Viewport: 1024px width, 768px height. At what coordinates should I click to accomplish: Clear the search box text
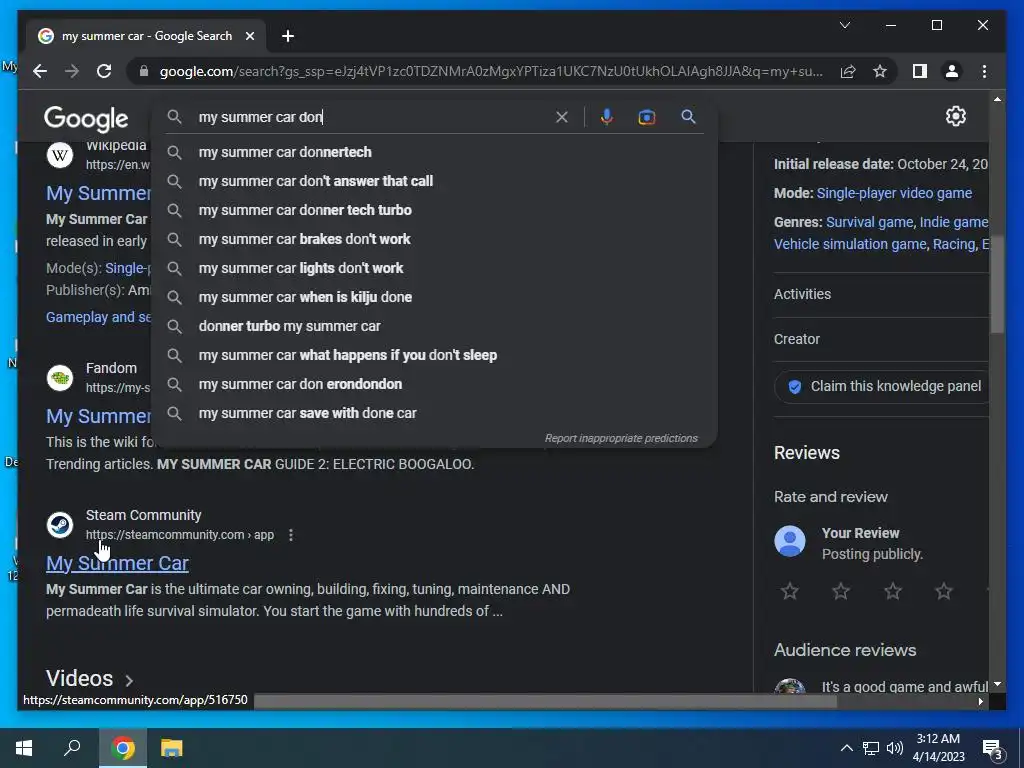[x=562, y=118]
